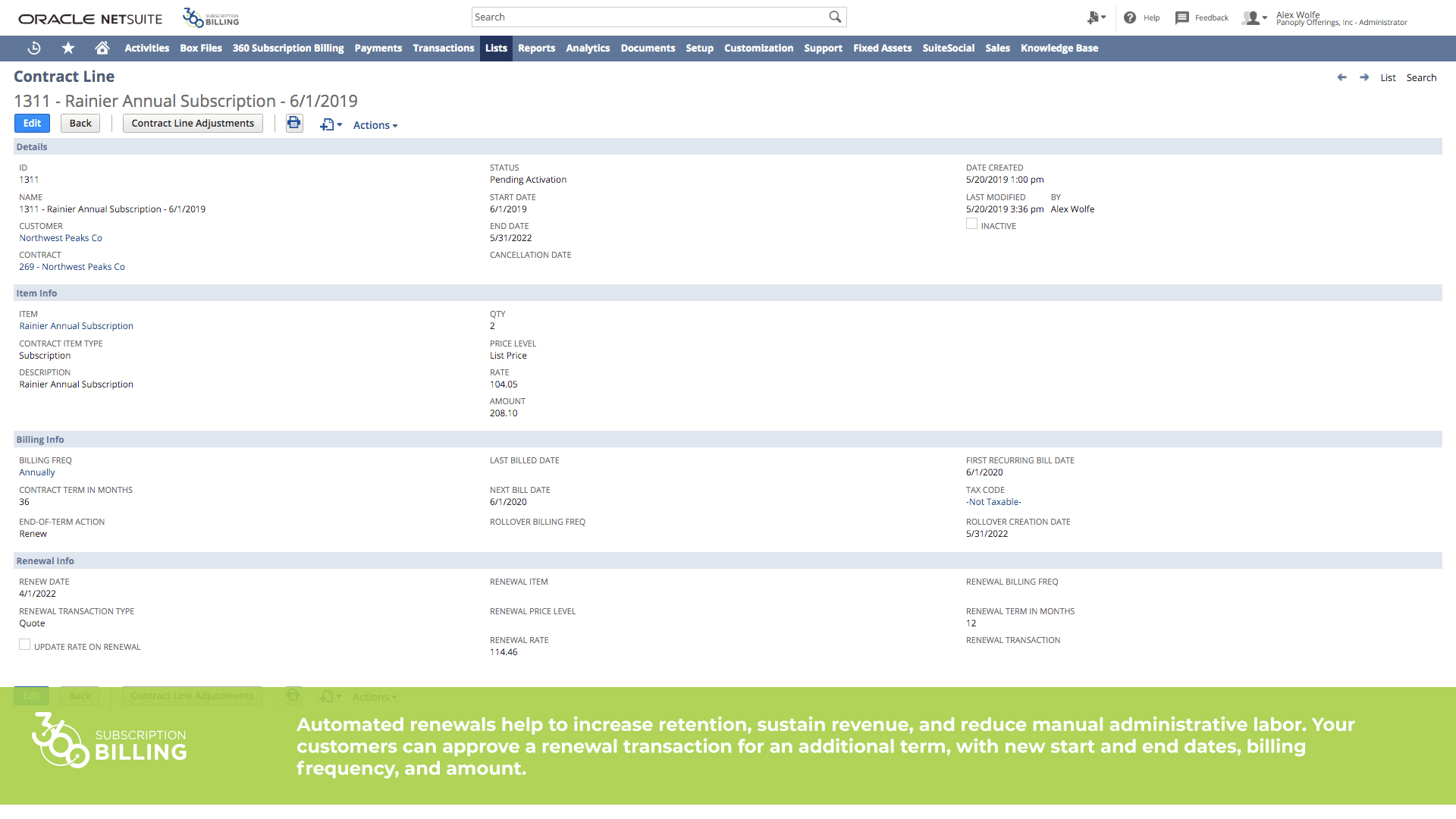Open the Transactions menu
The height and width of the screenshot is (819, 1456).
pyautogui.click(x=444, y=48)
